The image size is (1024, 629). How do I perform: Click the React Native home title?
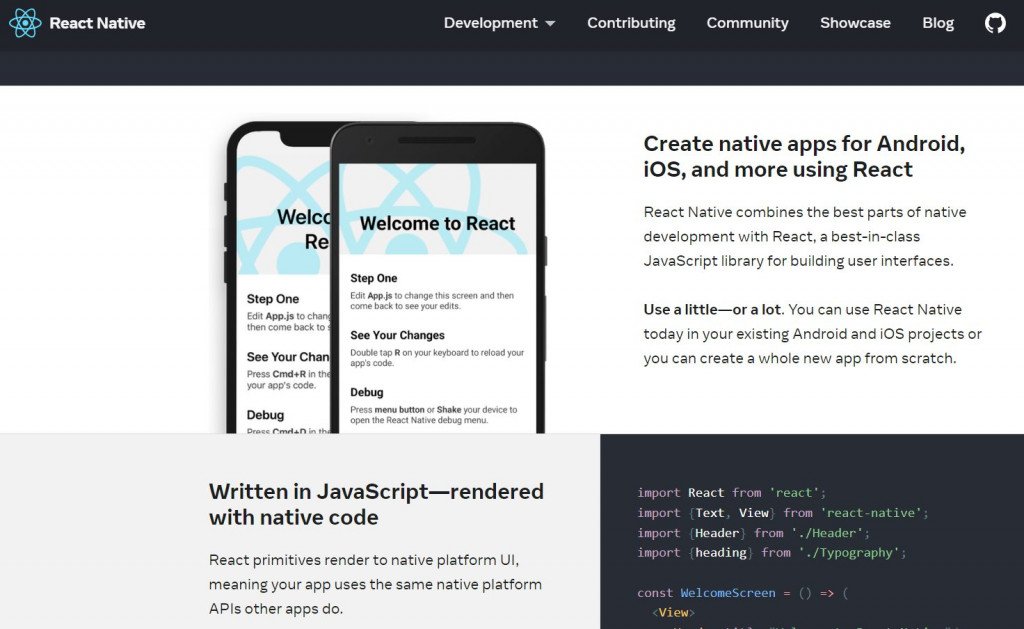(x=97, y=23)
